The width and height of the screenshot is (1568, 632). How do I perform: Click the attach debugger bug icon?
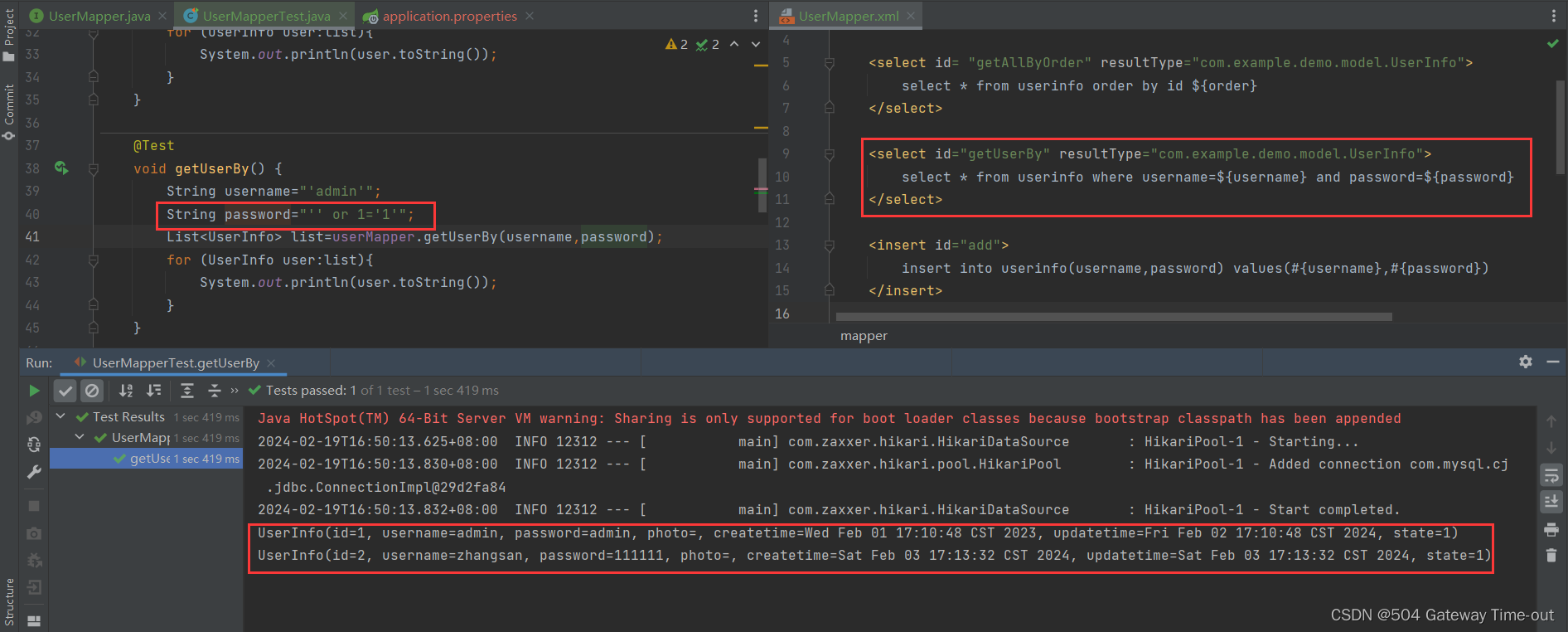click(34, 560)
